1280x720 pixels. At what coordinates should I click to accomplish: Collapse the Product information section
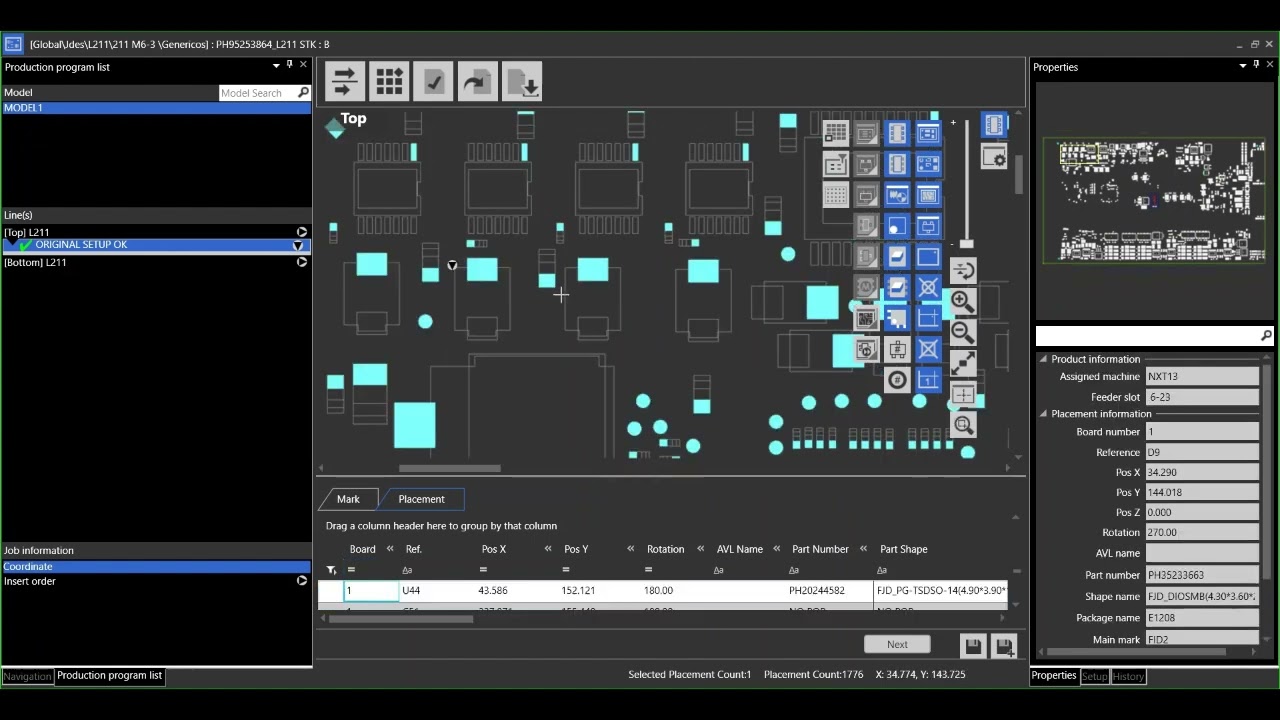tap(1043, 359)
